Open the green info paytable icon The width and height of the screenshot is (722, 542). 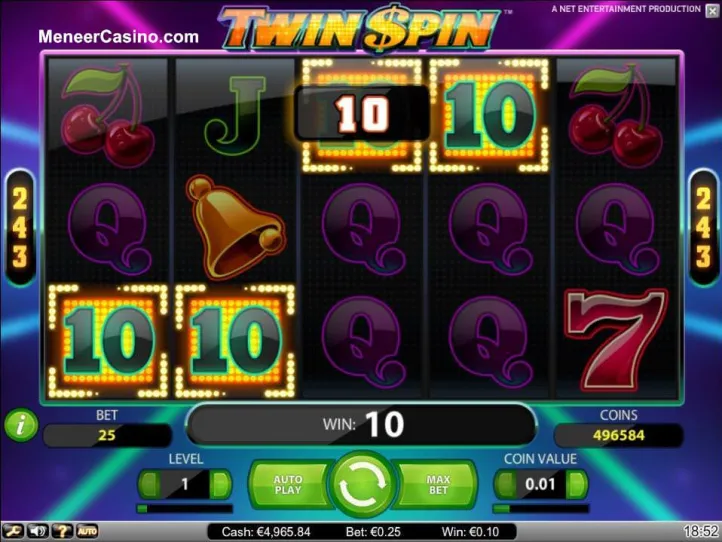tap(21, 425)
